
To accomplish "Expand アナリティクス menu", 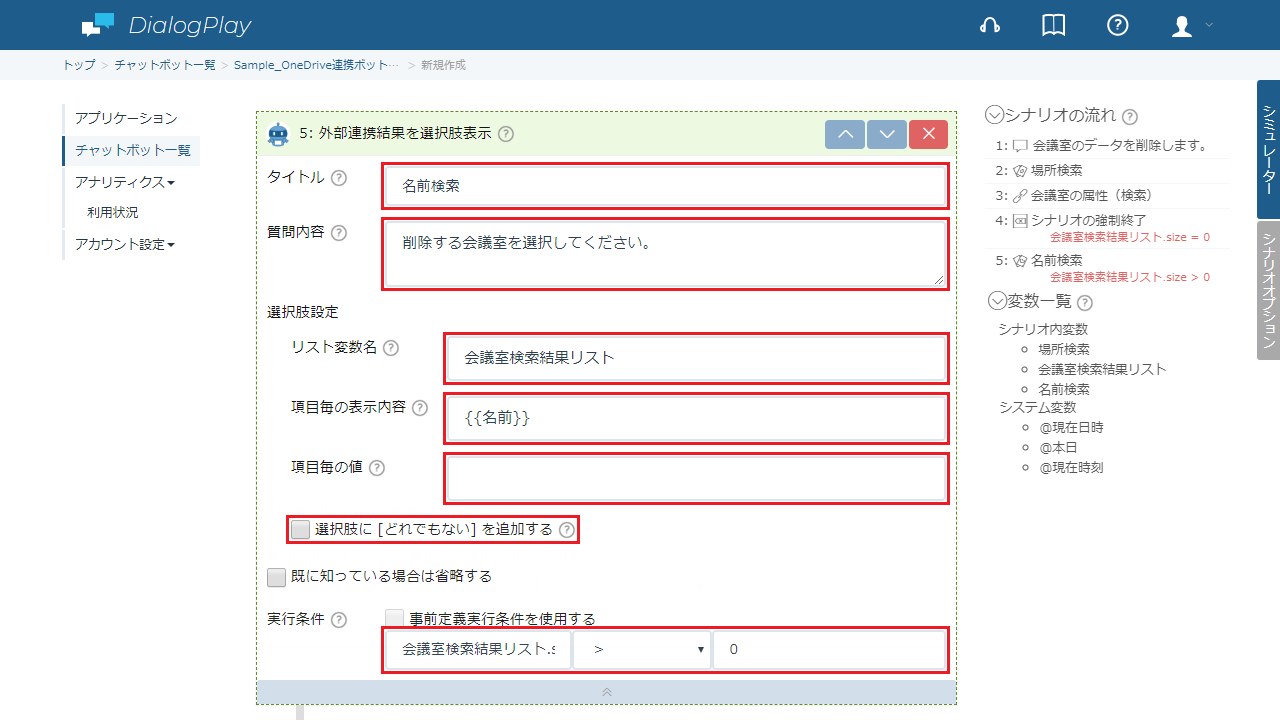I will 125,182.
